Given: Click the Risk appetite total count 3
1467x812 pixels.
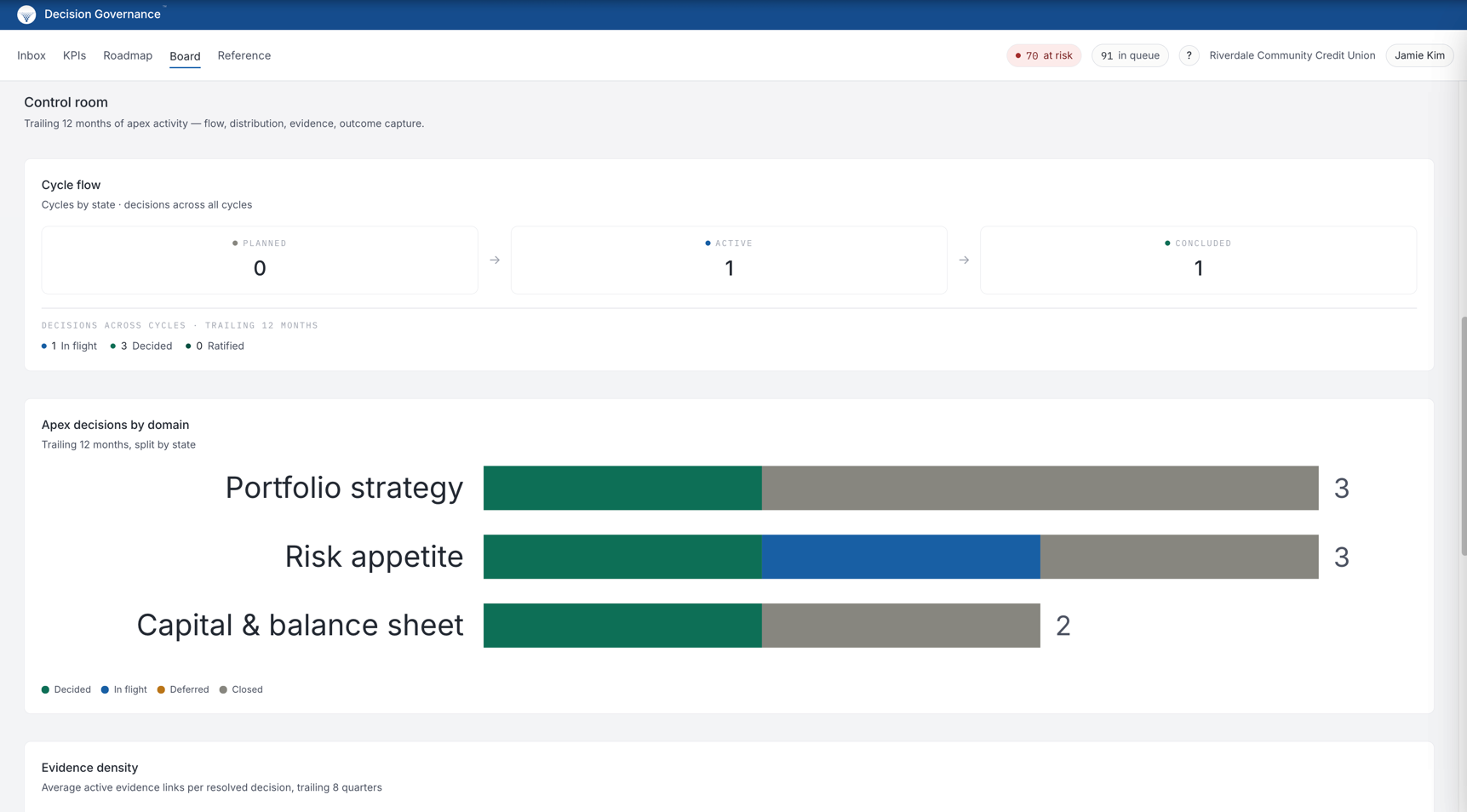Looking at the screenshot, I should click(x=1341, y=557).
